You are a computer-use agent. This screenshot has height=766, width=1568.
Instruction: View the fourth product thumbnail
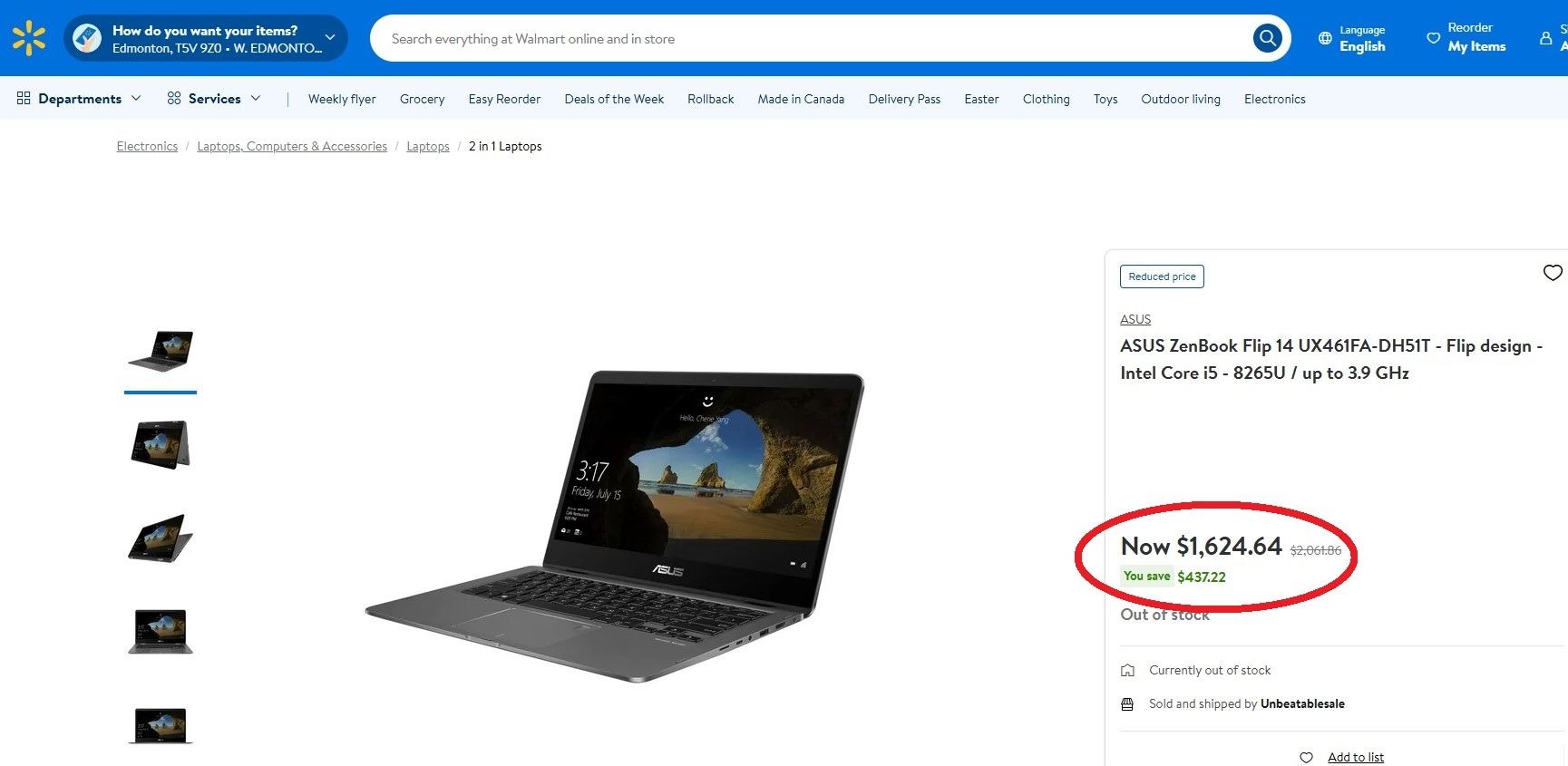161,631
